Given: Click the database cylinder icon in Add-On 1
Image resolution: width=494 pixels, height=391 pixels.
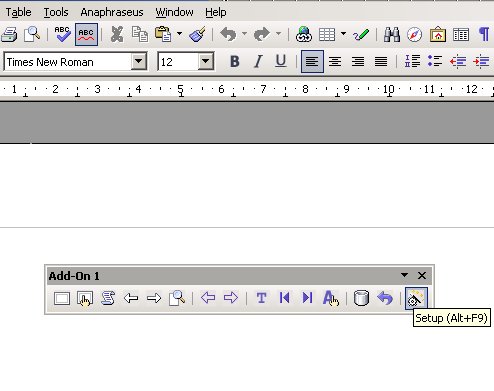Looking at the screenshot, I should tap(361, 298).
